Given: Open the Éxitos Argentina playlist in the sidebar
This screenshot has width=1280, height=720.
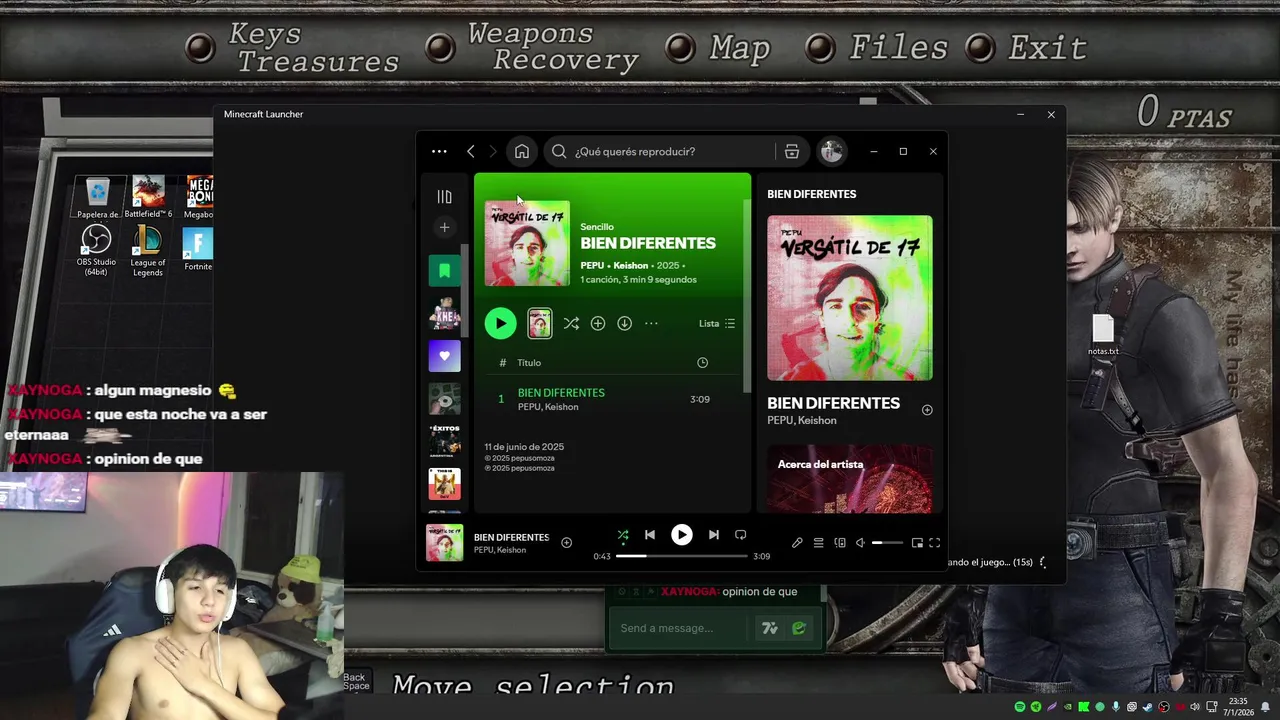Looking at the screenshot, I should click(445, 441).
